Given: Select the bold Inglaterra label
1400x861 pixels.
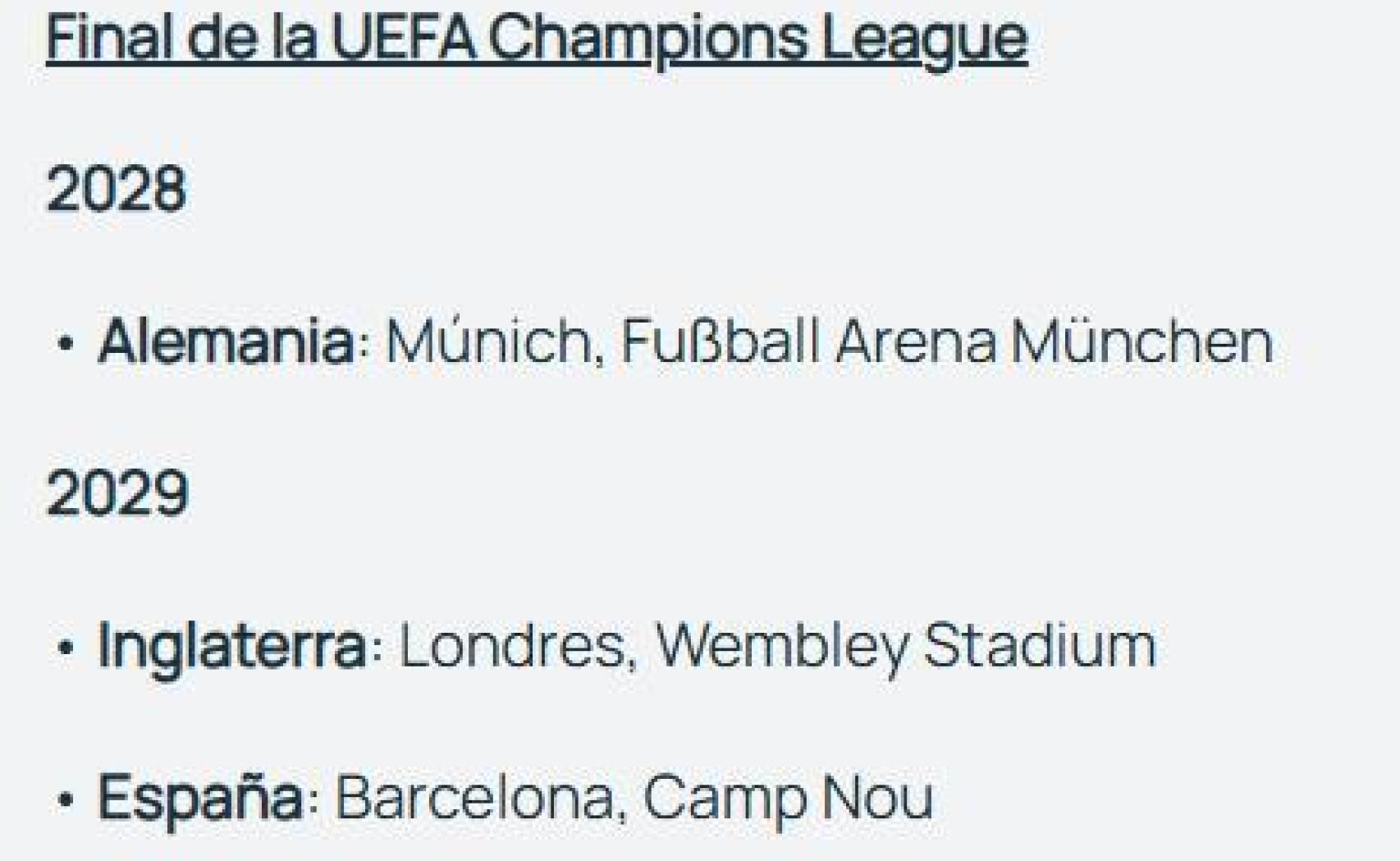Looking at the screenshot, I should 232,645.
